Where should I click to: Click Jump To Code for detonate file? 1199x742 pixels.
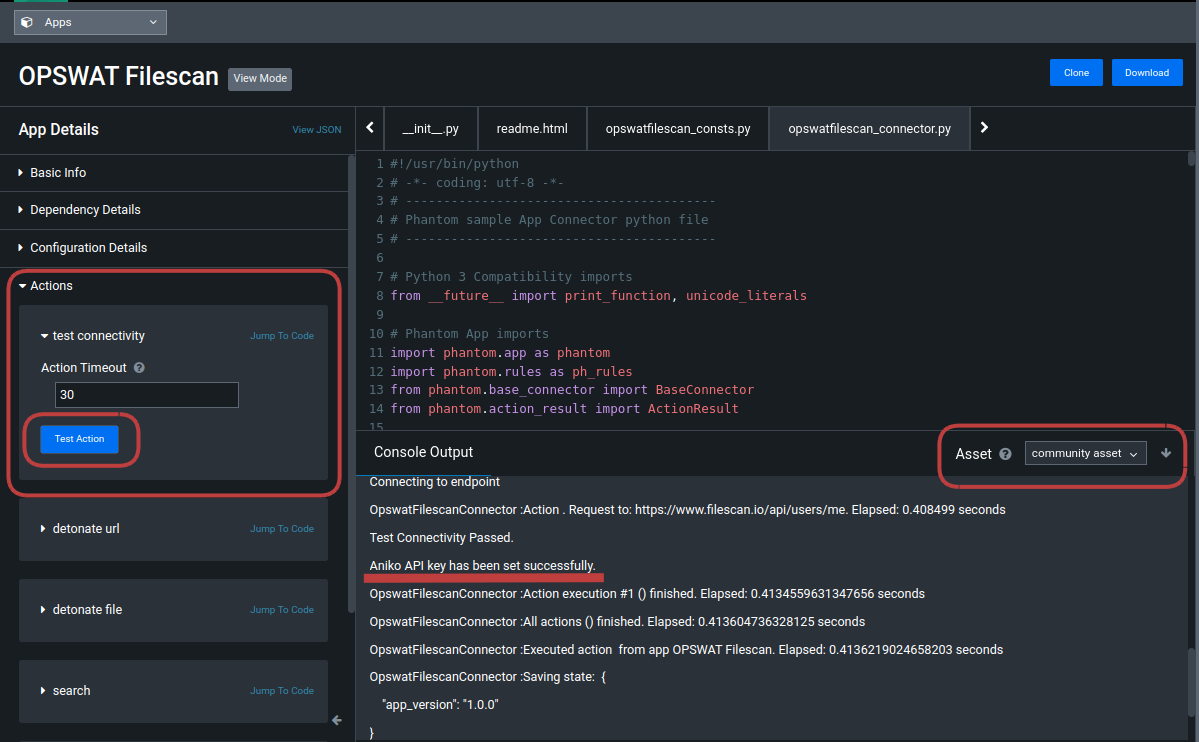[281, 610]
